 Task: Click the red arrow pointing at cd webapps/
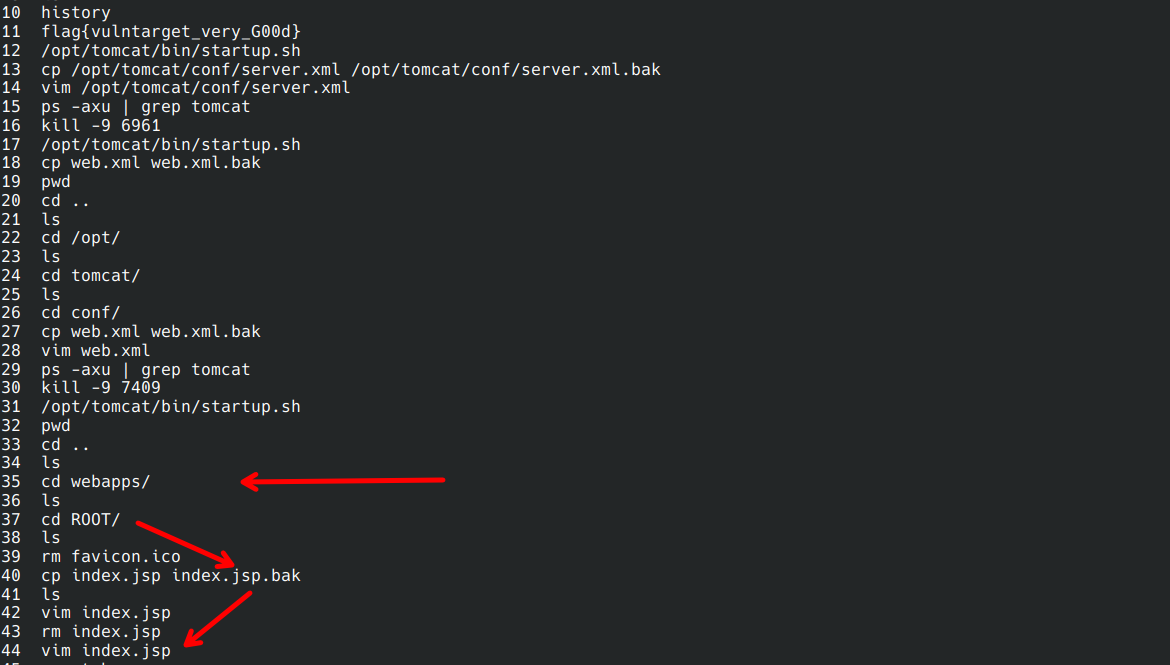[343, 482]
